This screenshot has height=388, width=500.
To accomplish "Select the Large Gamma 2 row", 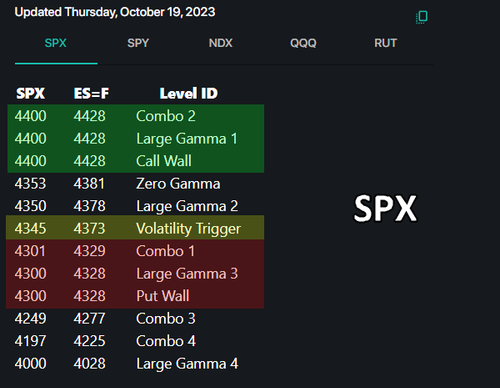I will 136,206.
